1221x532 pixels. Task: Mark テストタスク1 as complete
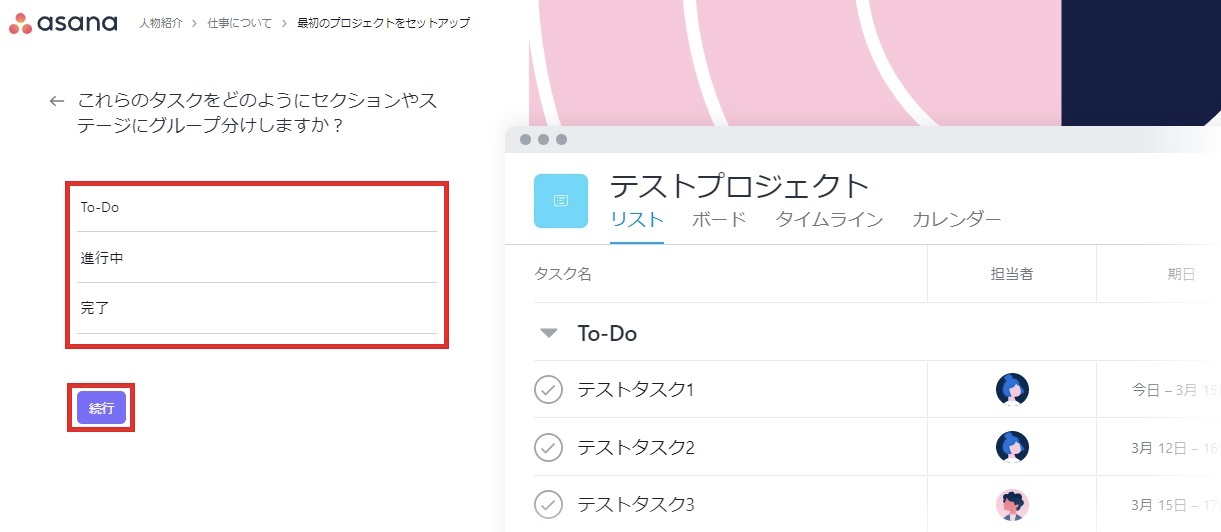tap(548, 389)
